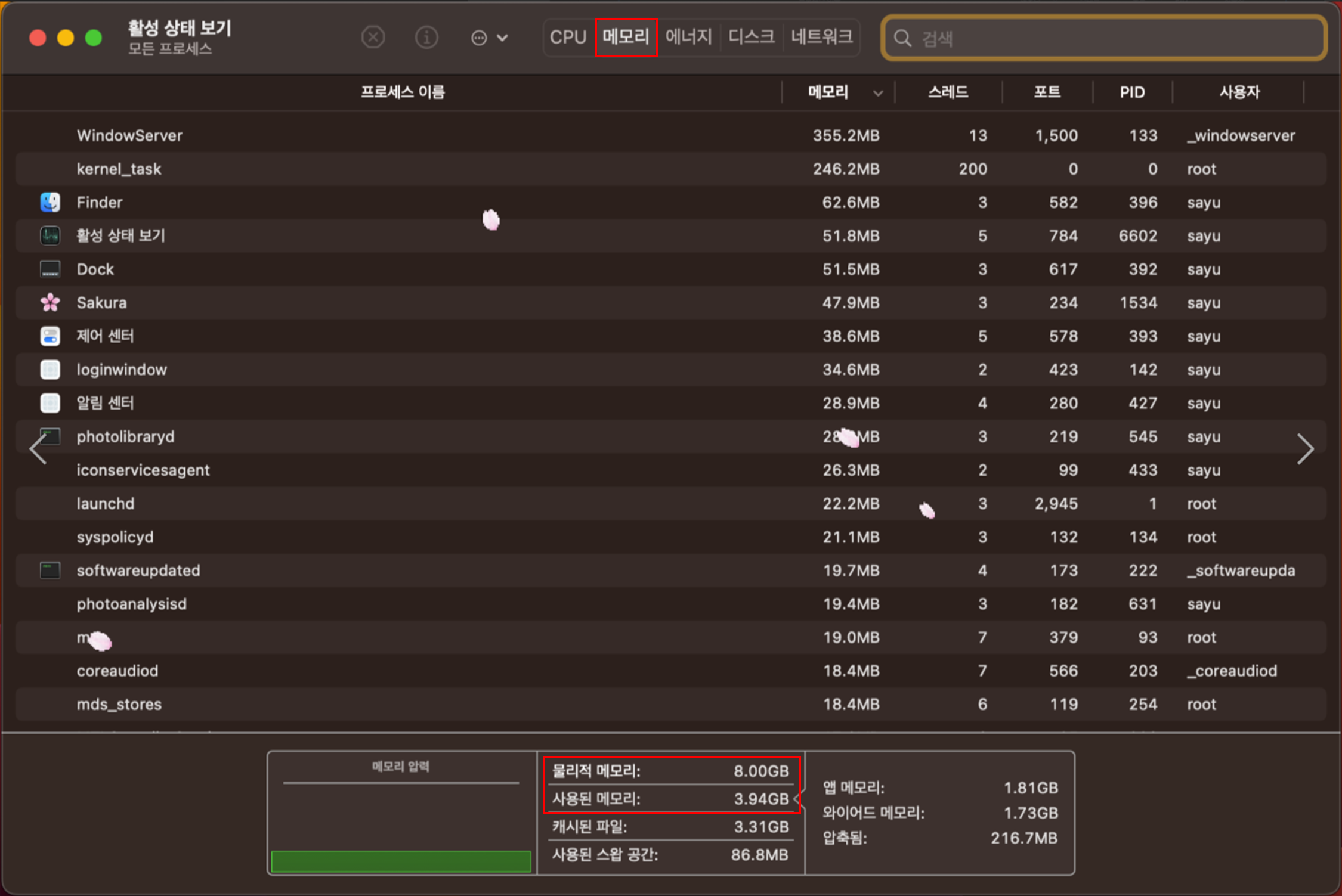
Task: Sort by 프로세스 이름 column header
Action: click(402, 92)
